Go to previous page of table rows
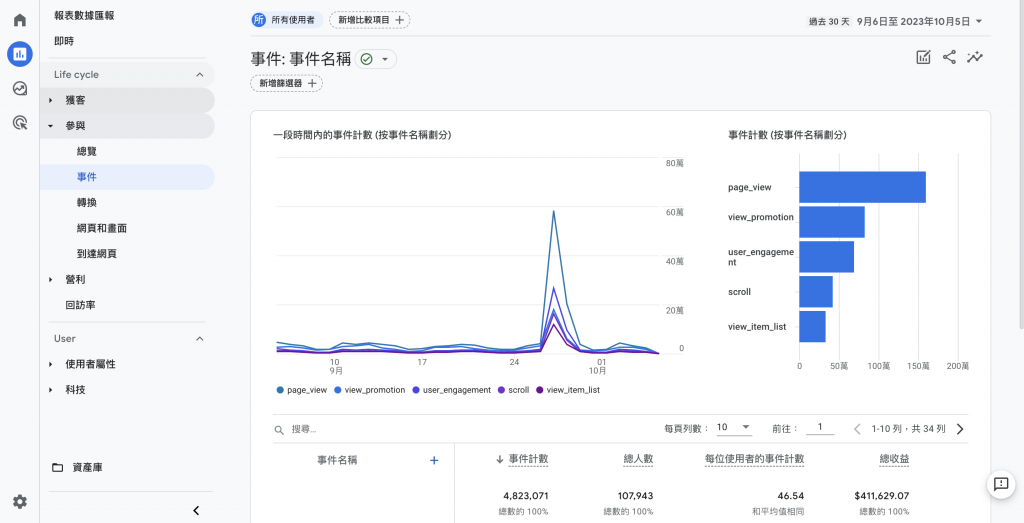 (x=857, y=429)
